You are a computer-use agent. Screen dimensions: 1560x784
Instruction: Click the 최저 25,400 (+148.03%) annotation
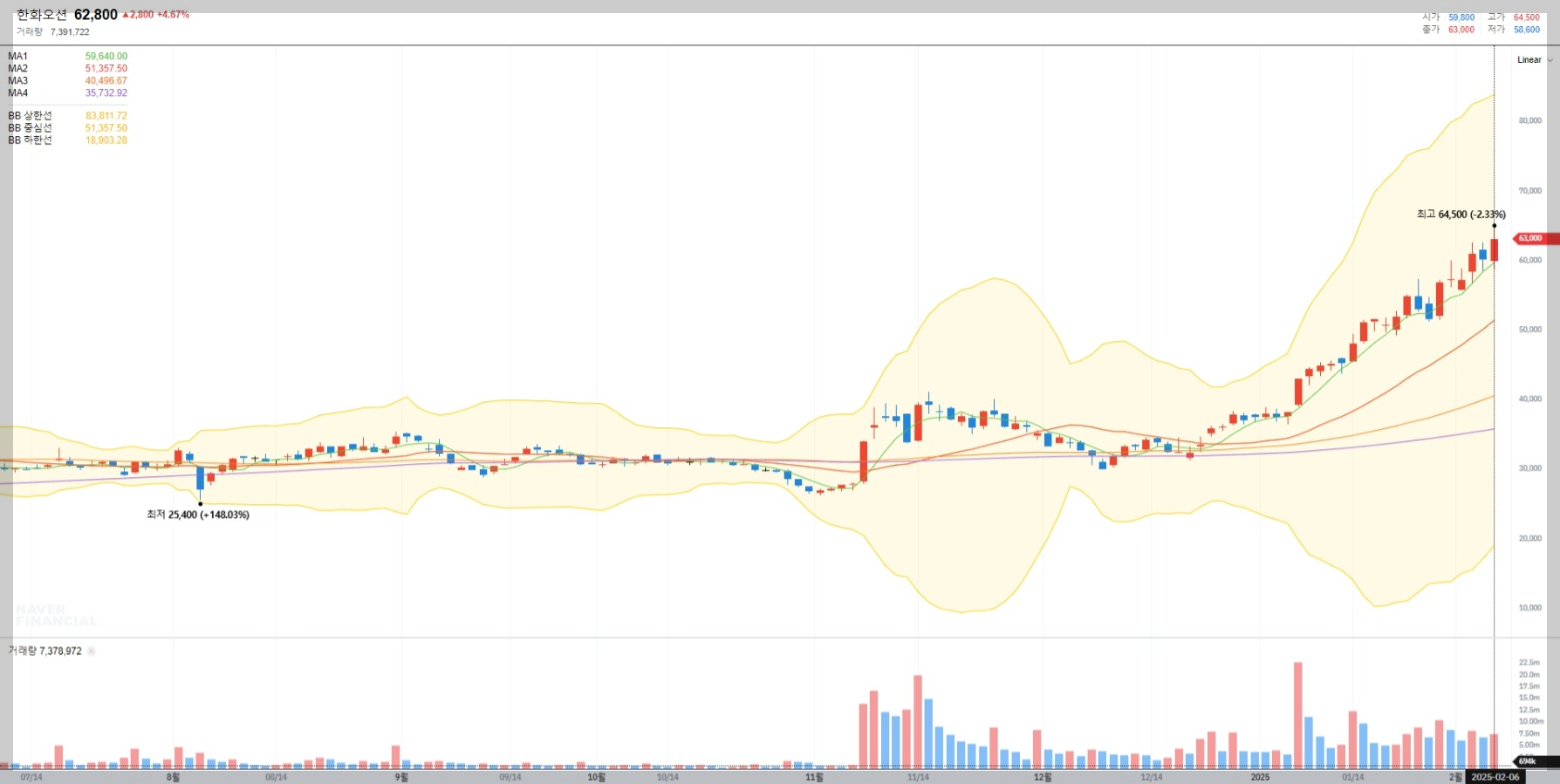(x=198, y=515)
